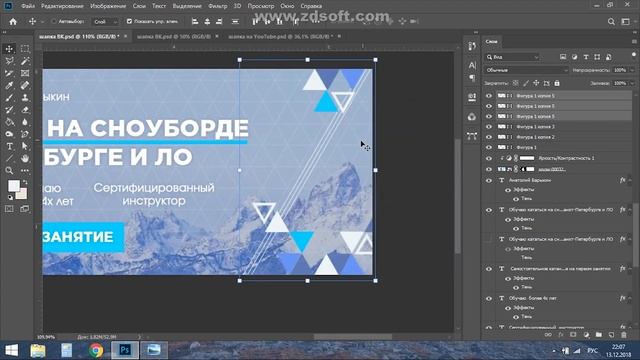Open the Search icon at top right

tap(611, 22)
